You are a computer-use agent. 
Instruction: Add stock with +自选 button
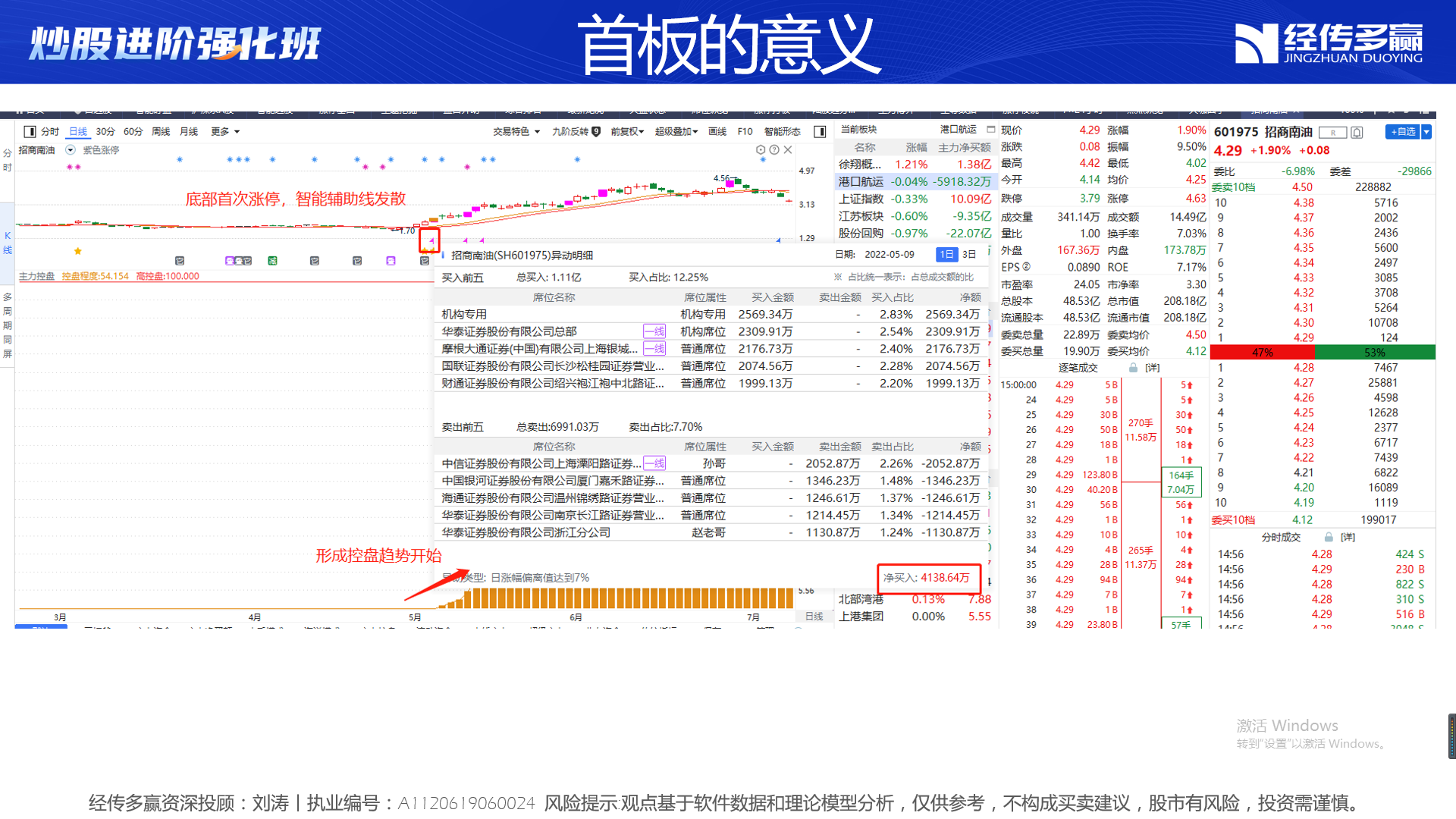pos(1403,132)
